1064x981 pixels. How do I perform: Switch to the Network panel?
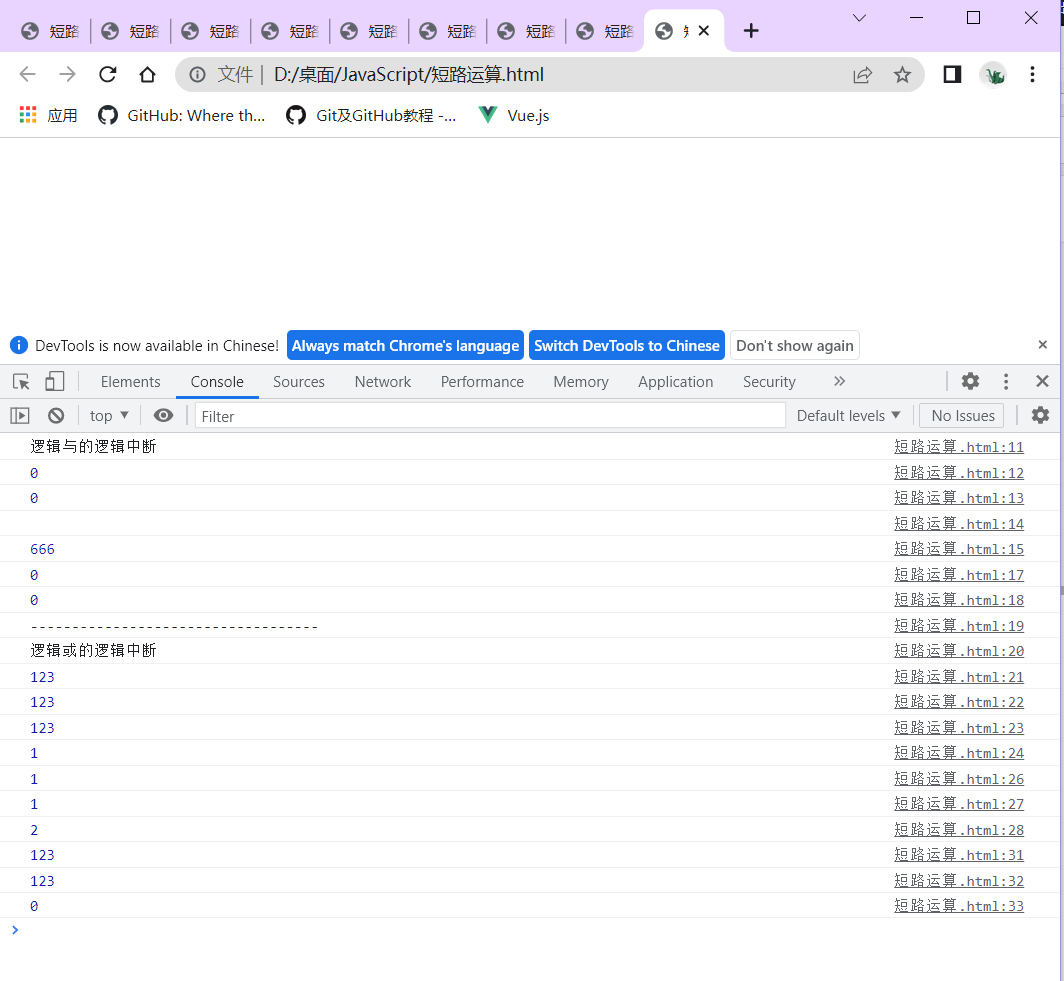(x=383, y=382)
